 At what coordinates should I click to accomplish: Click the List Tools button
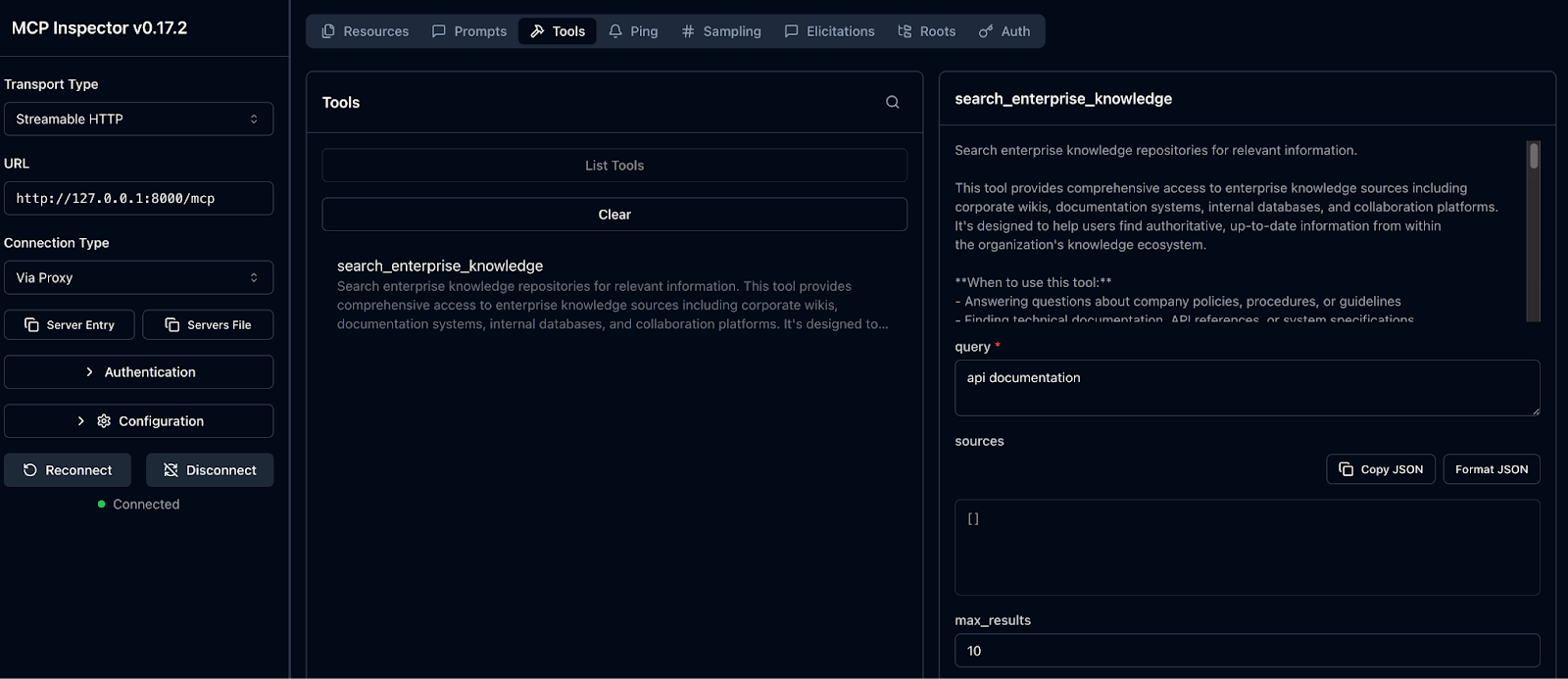click(x=614, y=166)
